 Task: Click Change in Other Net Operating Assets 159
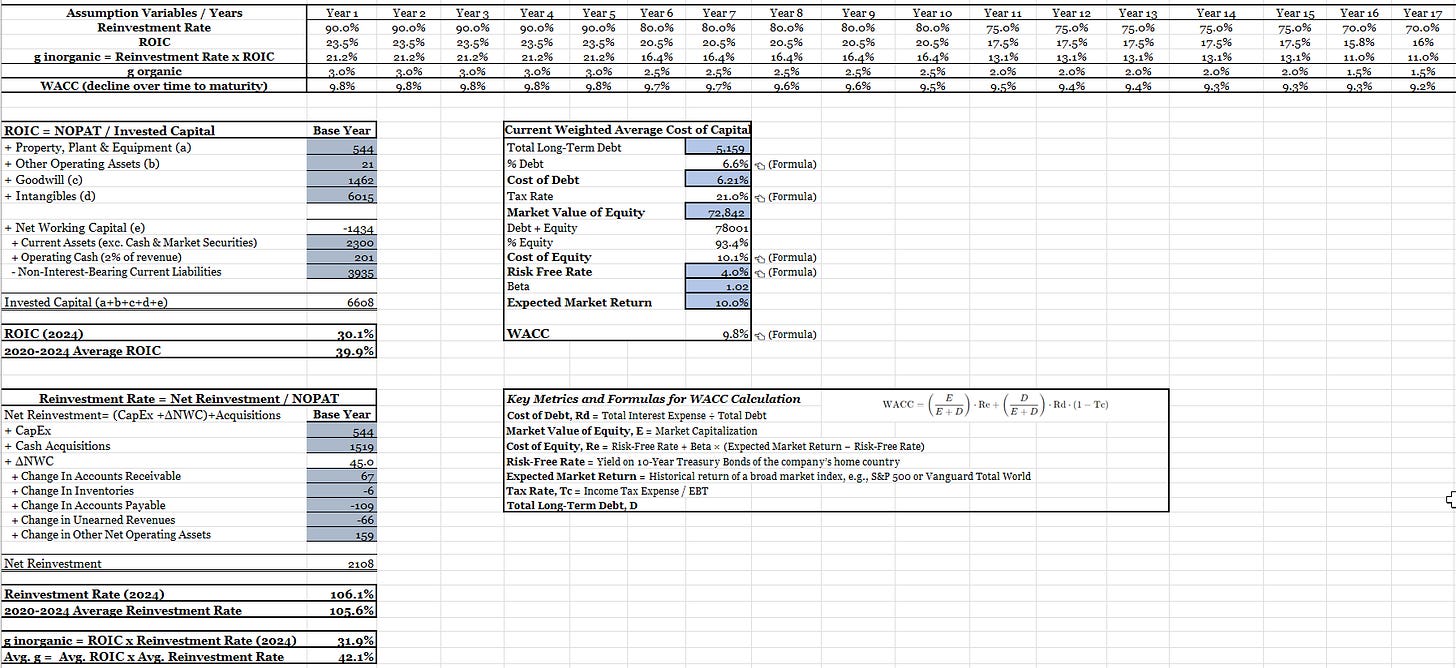point(342,535)
